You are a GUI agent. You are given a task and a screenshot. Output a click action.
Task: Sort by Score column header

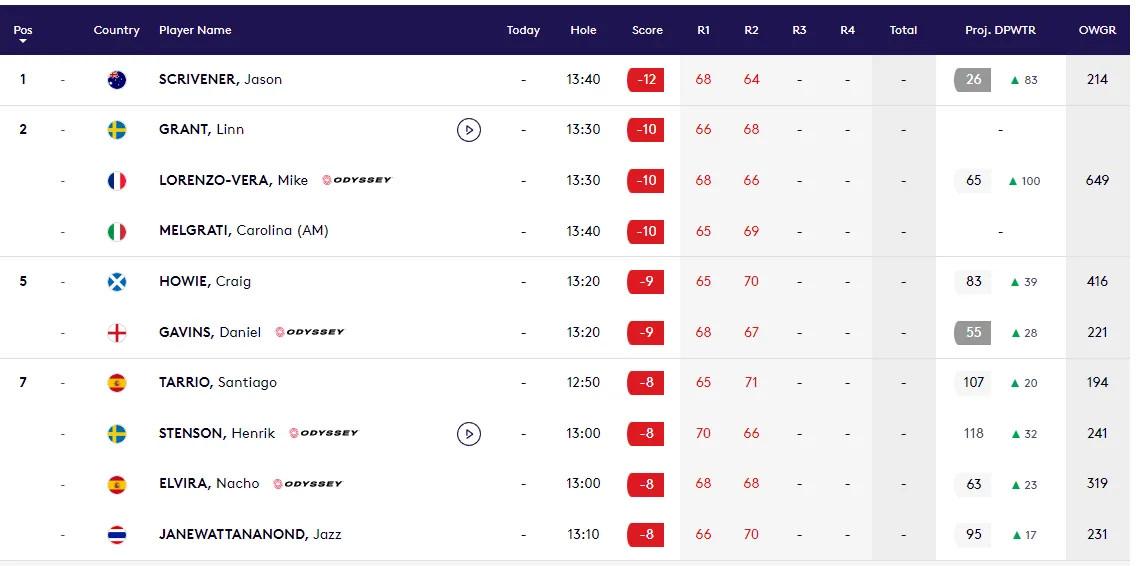(x=647, y=30)
